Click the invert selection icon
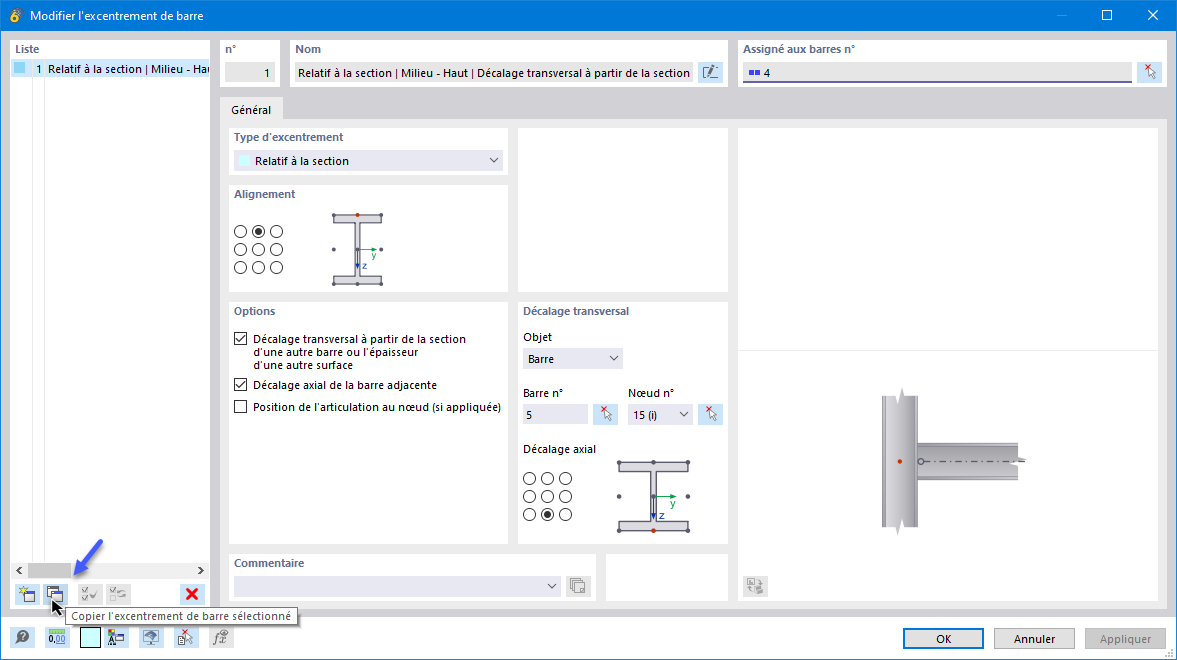This screenshot has width=1177, height=660. coord(118,595)
